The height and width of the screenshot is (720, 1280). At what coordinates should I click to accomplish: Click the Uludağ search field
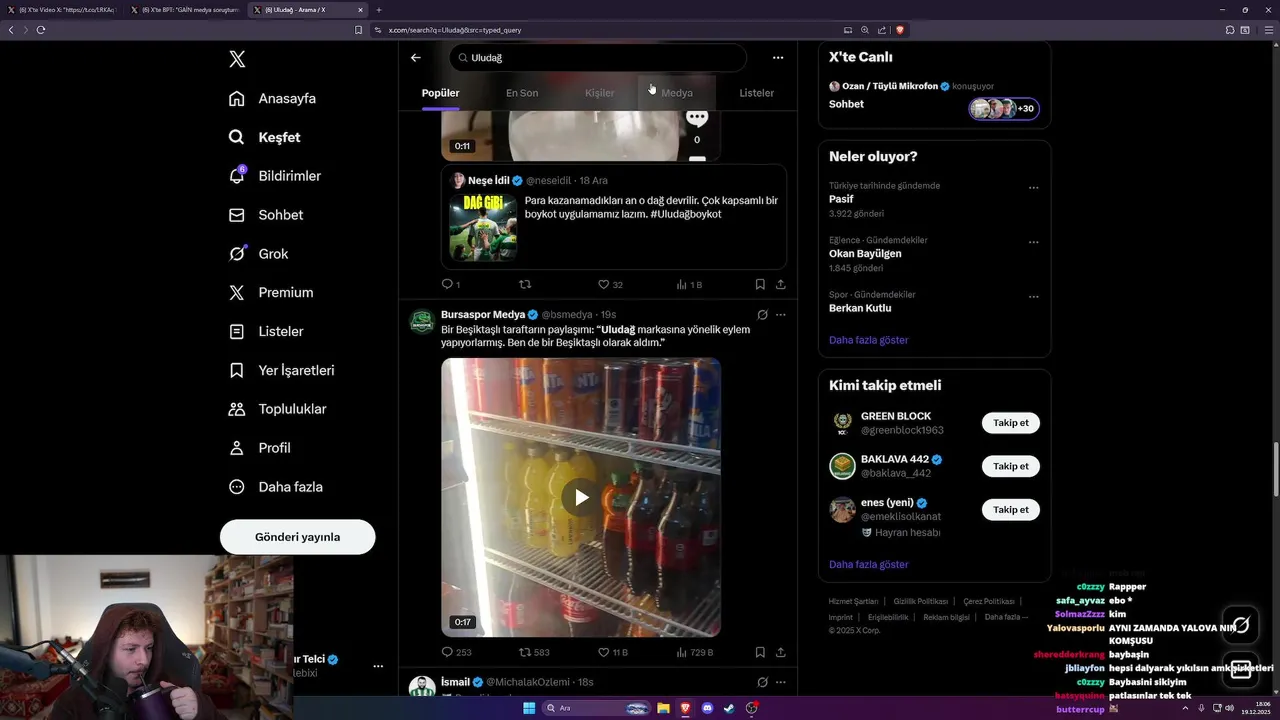click(x=598, y=58)
